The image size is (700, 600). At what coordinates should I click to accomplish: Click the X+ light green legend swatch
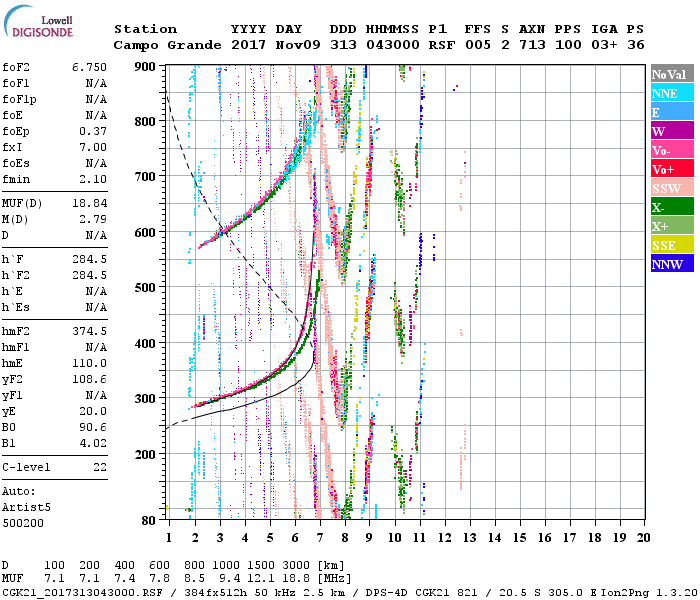coord(672,225)
